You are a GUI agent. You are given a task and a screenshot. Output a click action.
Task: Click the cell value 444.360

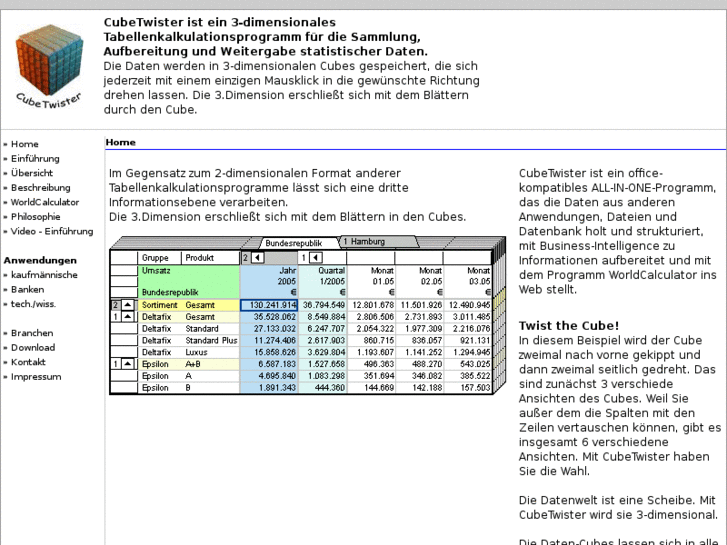pos(323,388)
